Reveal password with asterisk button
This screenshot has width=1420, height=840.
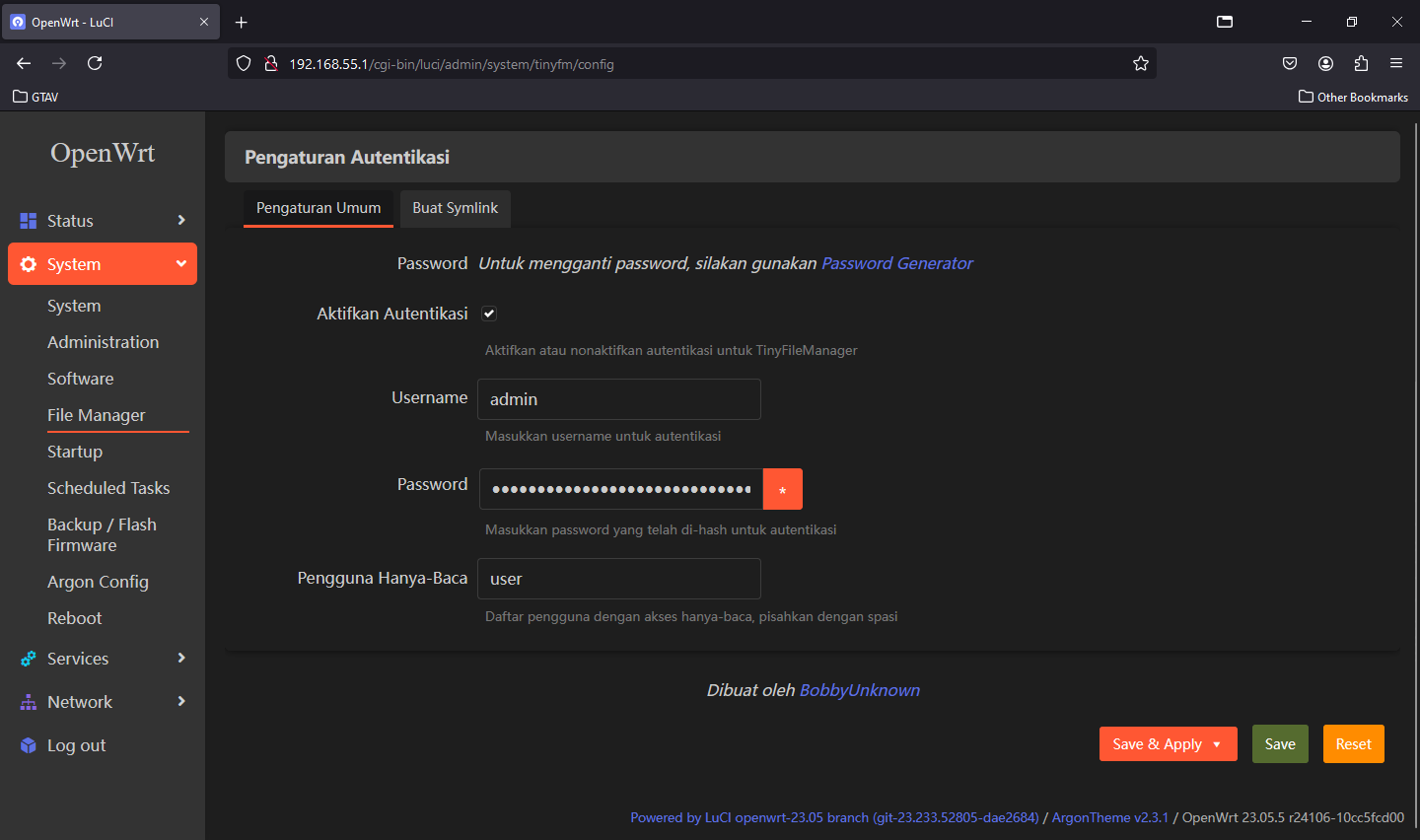pos(783,489)
